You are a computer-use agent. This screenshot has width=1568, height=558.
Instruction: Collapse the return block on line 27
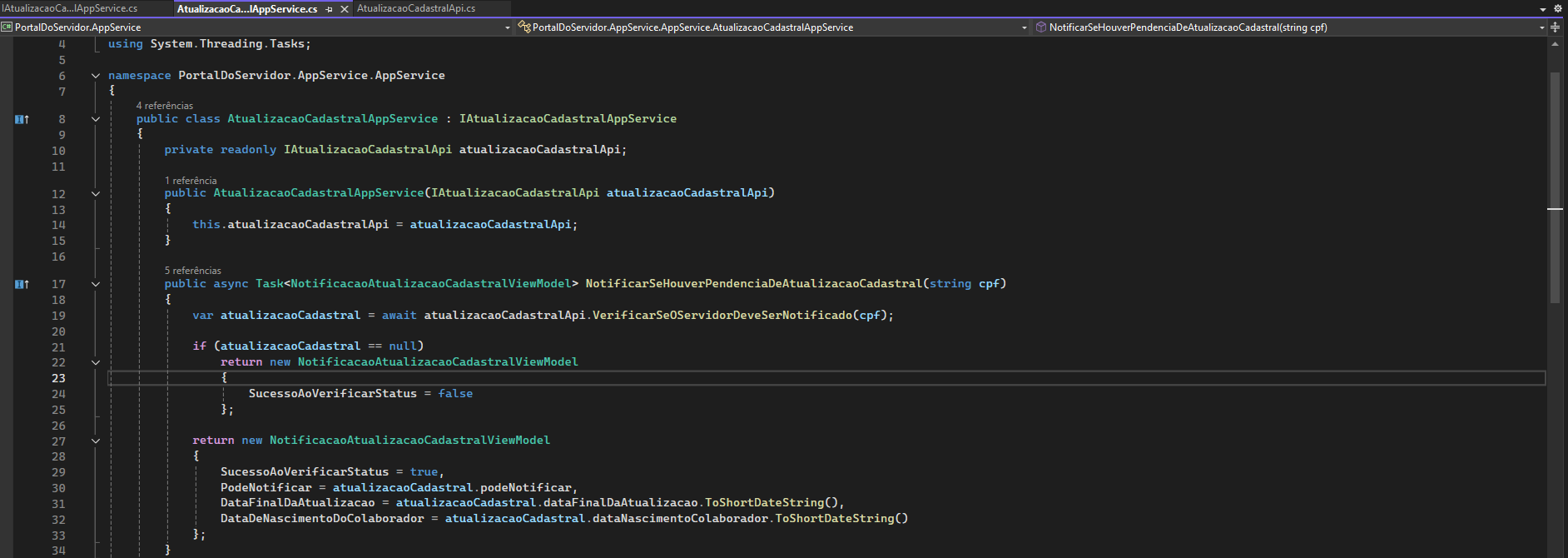(96, 441)
